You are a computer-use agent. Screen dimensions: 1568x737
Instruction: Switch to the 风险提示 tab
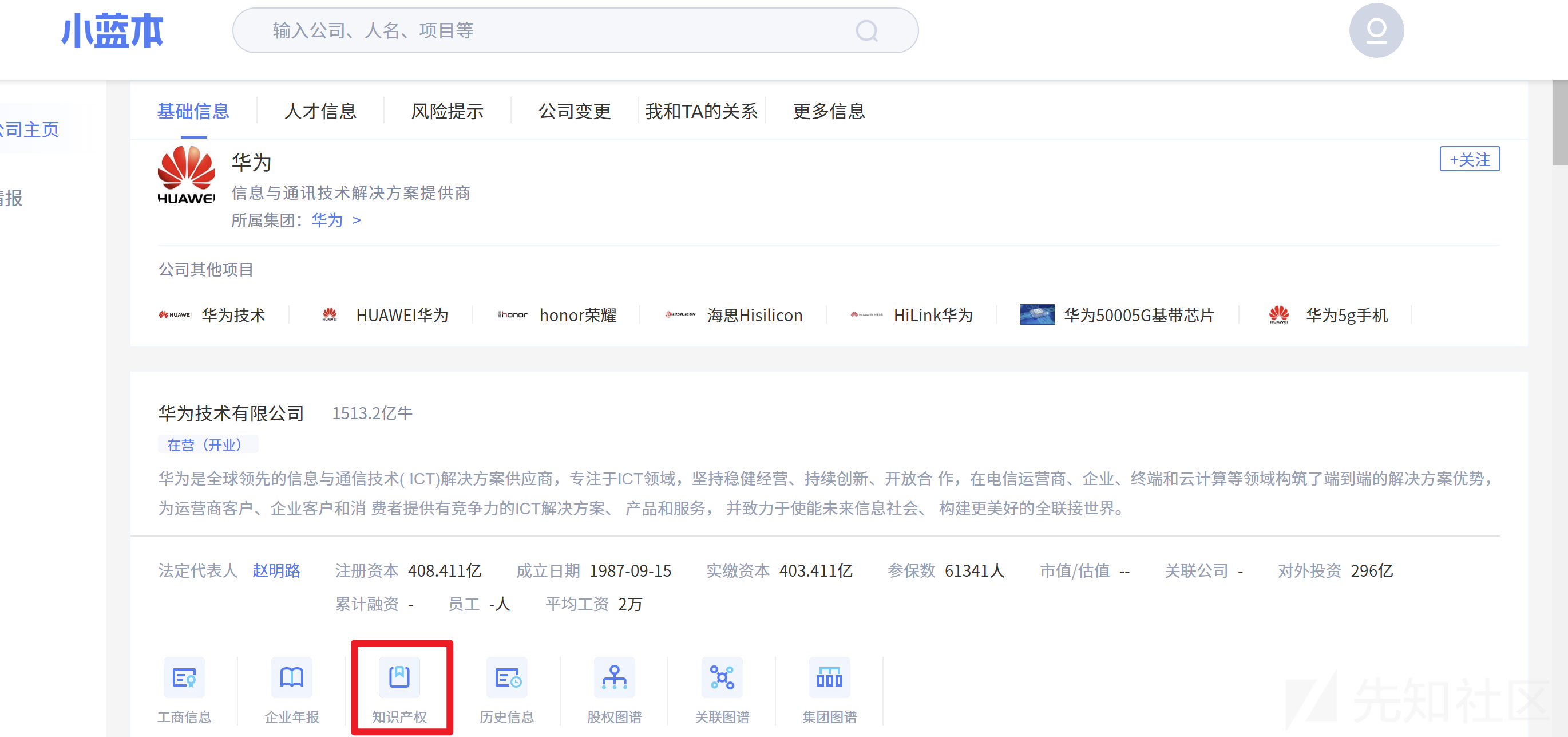(x=448, y=111)
